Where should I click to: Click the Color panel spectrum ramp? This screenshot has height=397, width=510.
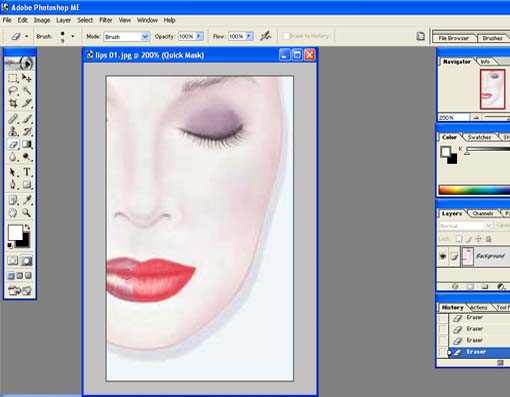pyautogui.click(x=474, y=190)
